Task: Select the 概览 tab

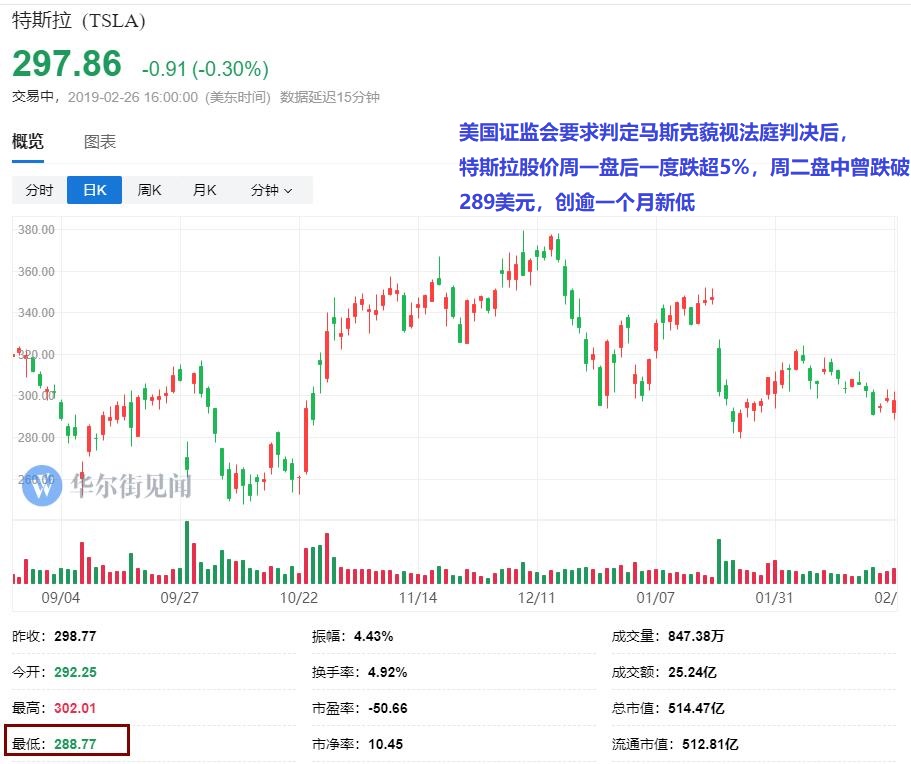Action: [x=29, y=141]
